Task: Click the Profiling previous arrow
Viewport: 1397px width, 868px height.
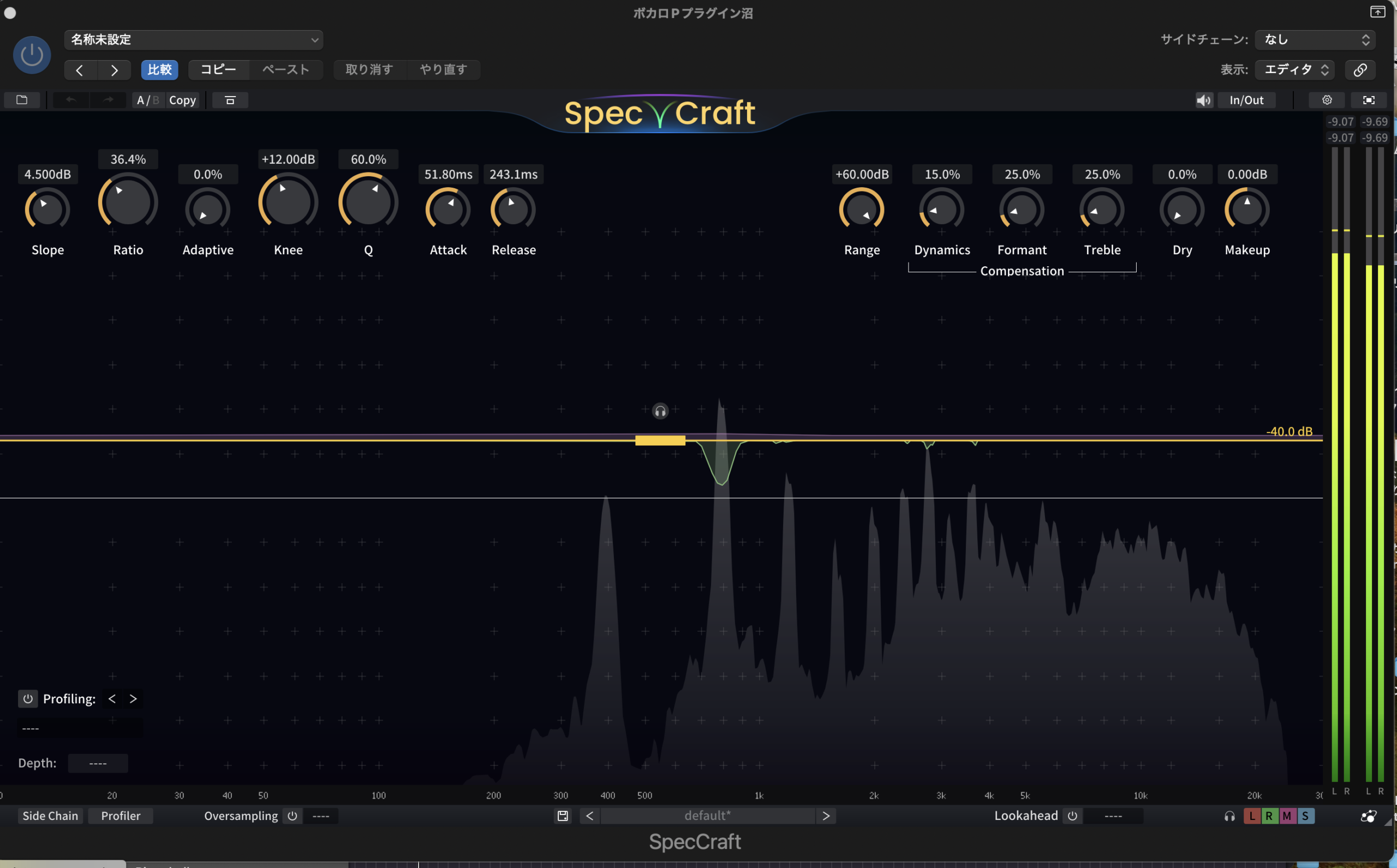Action: click(112, 699)
